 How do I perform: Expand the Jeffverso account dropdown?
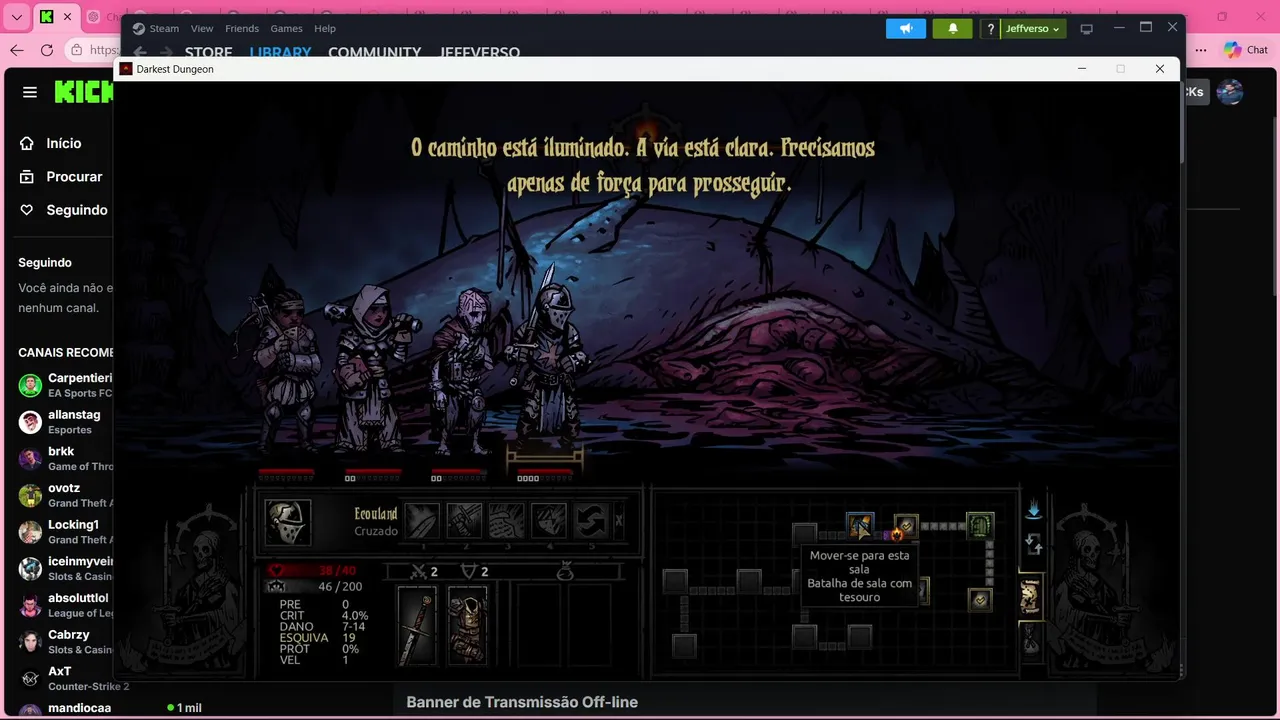pos(1033,29)
